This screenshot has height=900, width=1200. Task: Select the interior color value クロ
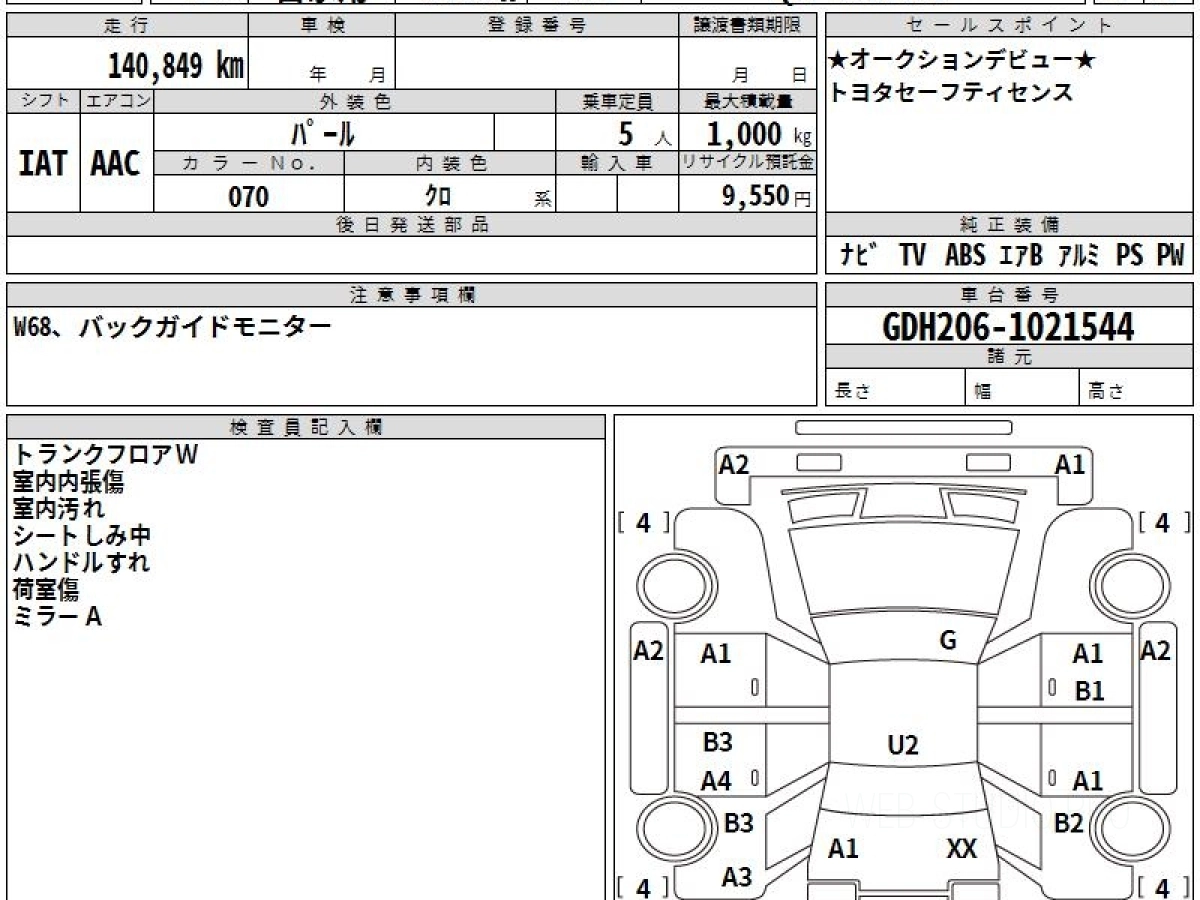(438, 196)
